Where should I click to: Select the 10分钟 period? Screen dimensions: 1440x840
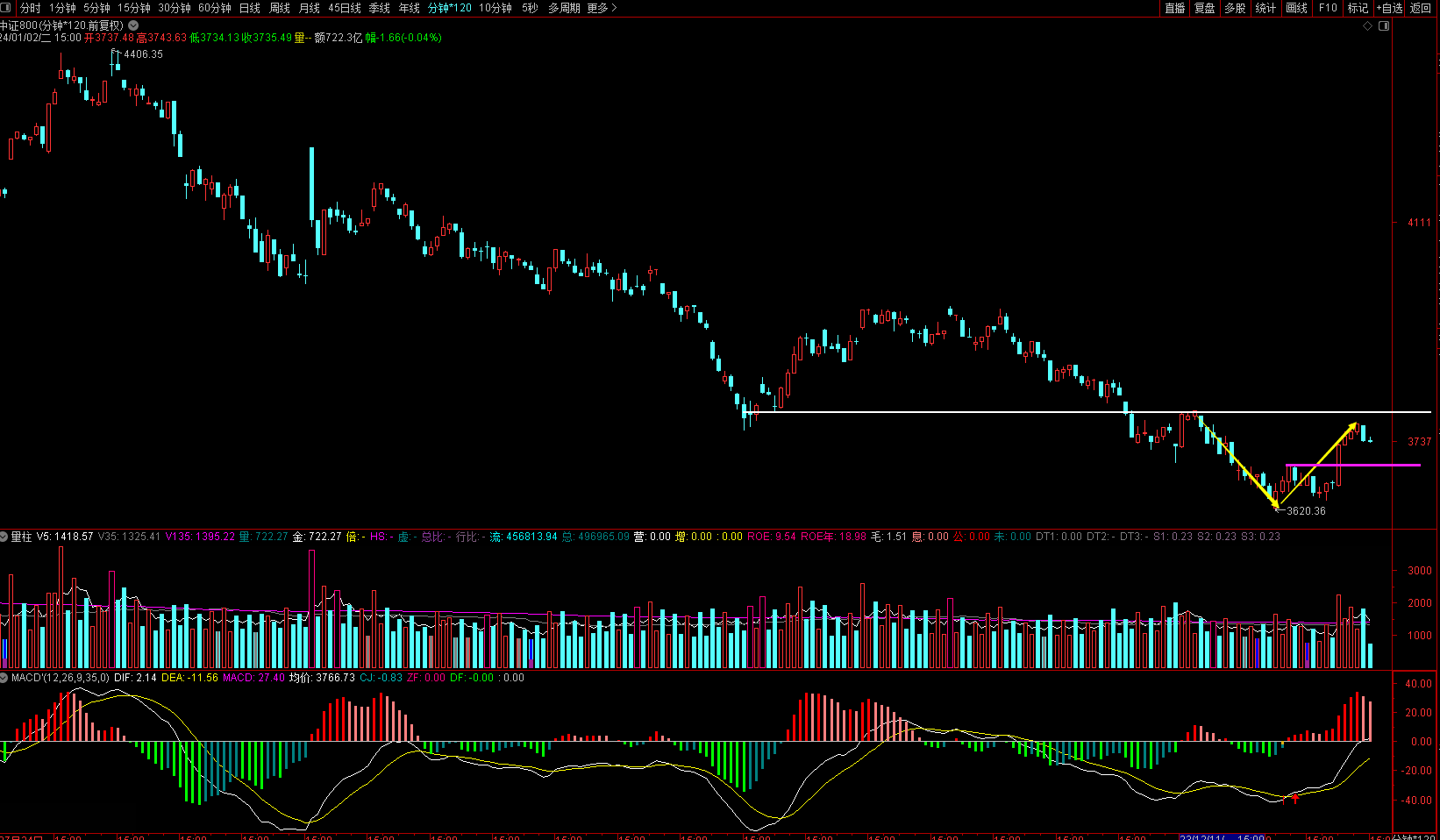[x=495, y=8]
